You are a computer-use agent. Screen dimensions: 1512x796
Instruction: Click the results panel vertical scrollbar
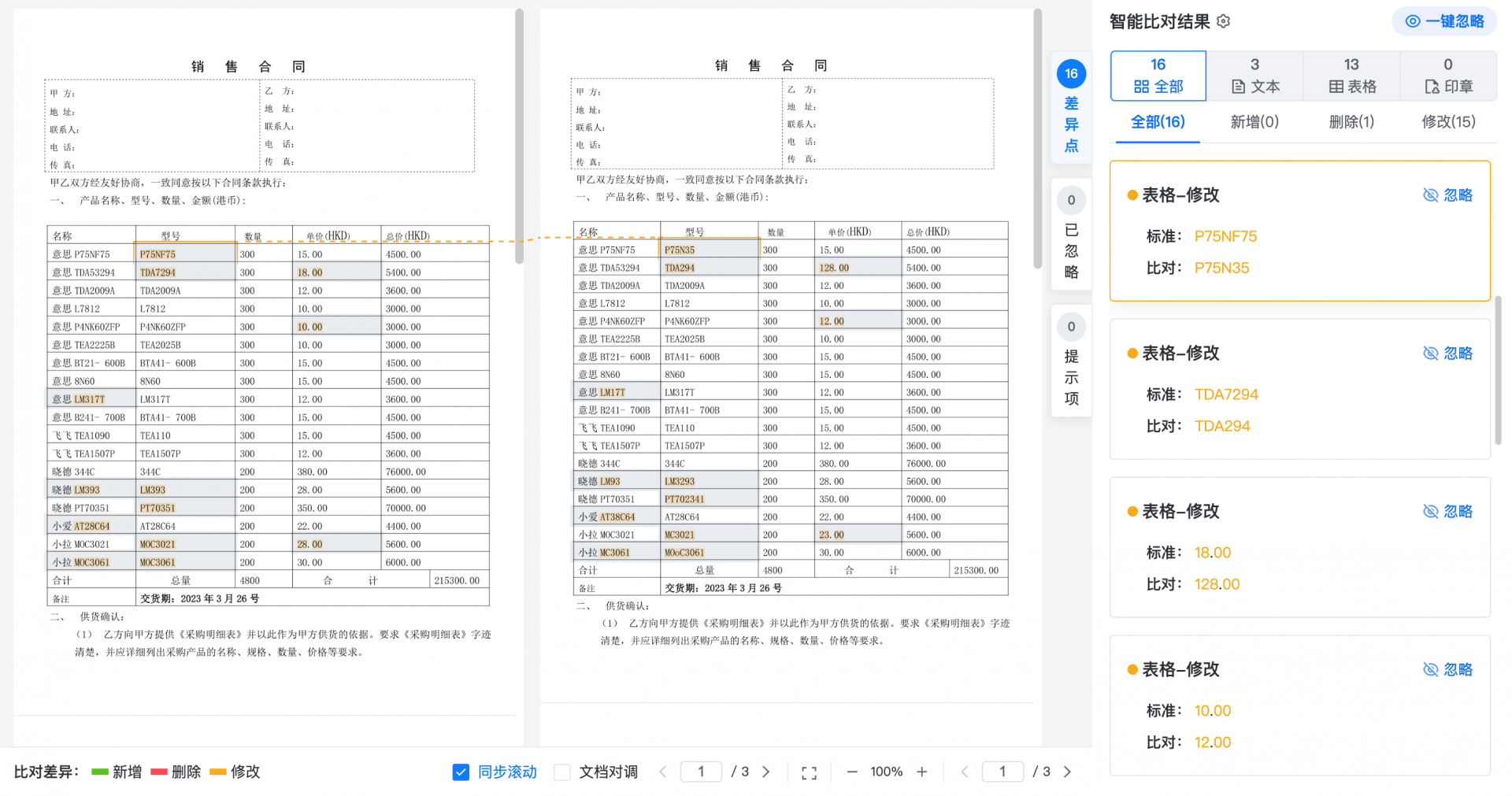click(1498, 370)
